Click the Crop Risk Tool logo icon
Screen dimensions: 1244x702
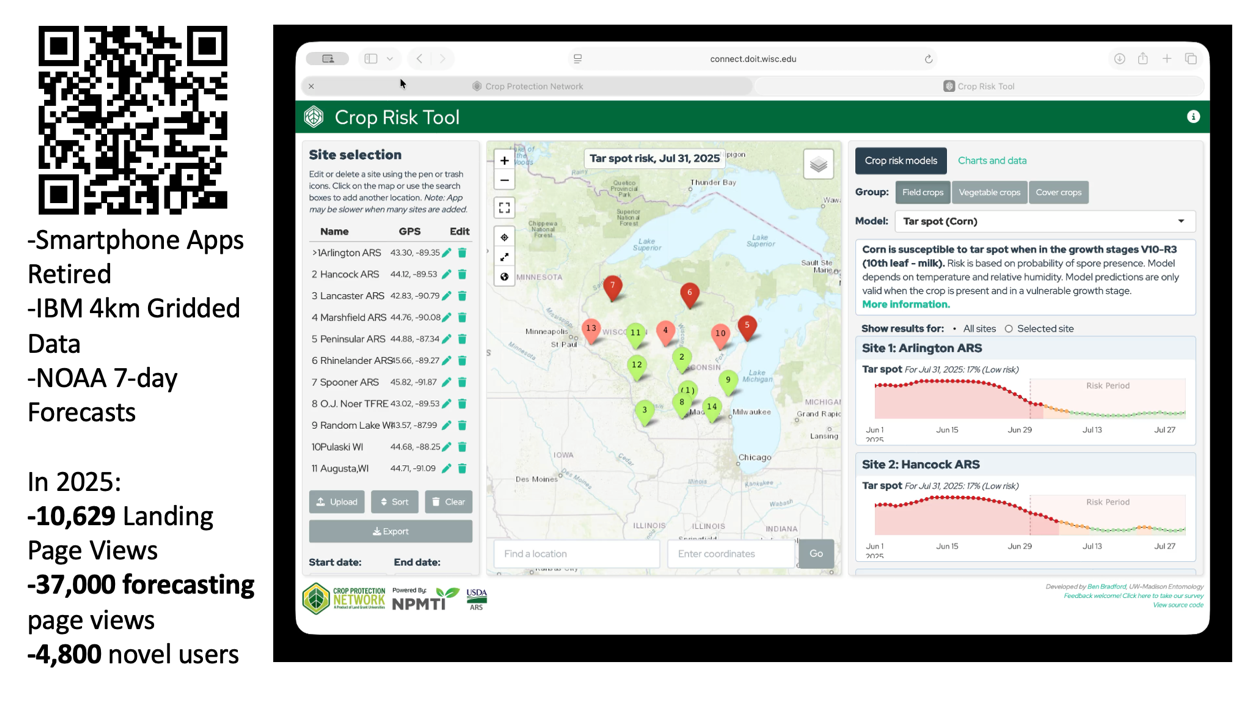[x=314, y=117]
